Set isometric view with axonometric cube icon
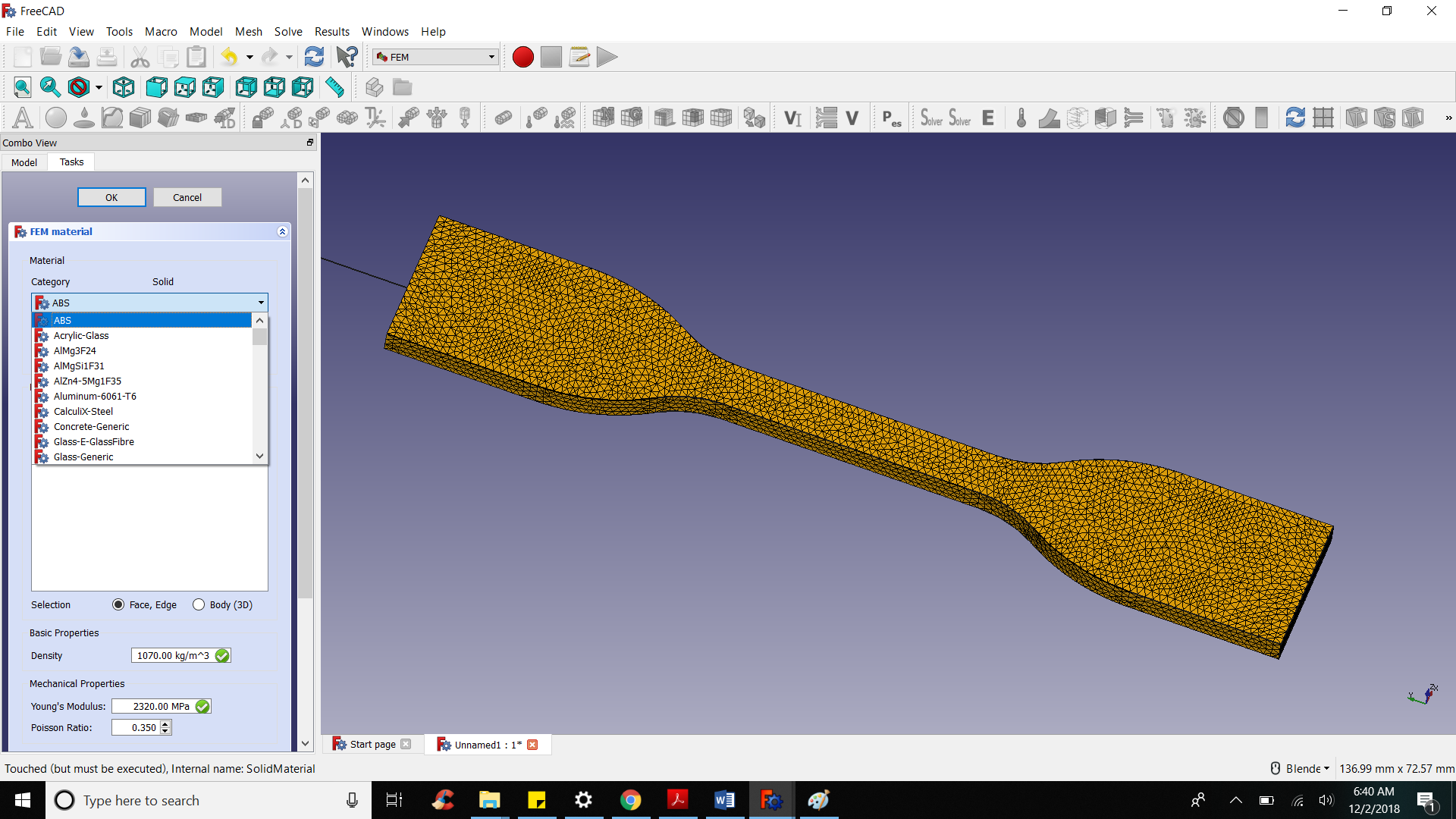This screenshot has height=819, width=1456. click(124, 87)
